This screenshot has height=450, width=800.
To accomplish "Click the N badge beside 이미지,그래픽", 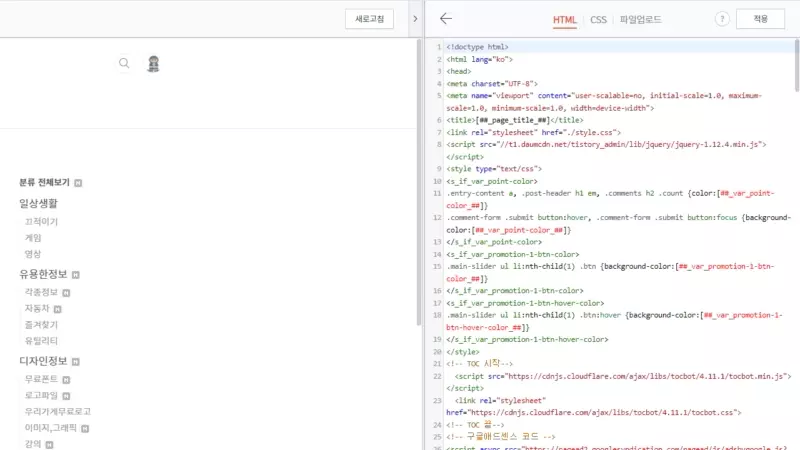I will (x=85, y=429).
